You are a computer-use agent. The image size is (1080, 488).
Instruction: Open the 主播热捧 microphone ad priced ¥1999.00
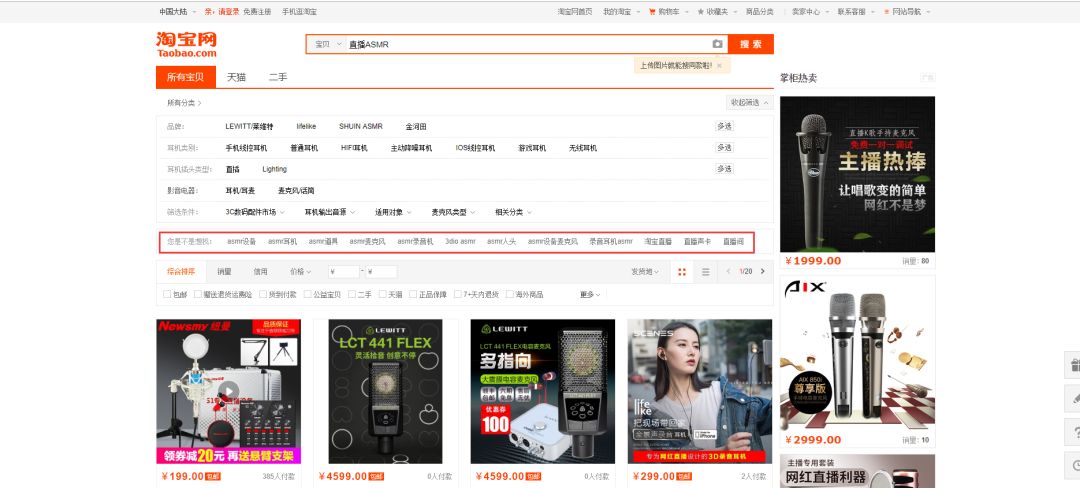click(x=858, y=174)
